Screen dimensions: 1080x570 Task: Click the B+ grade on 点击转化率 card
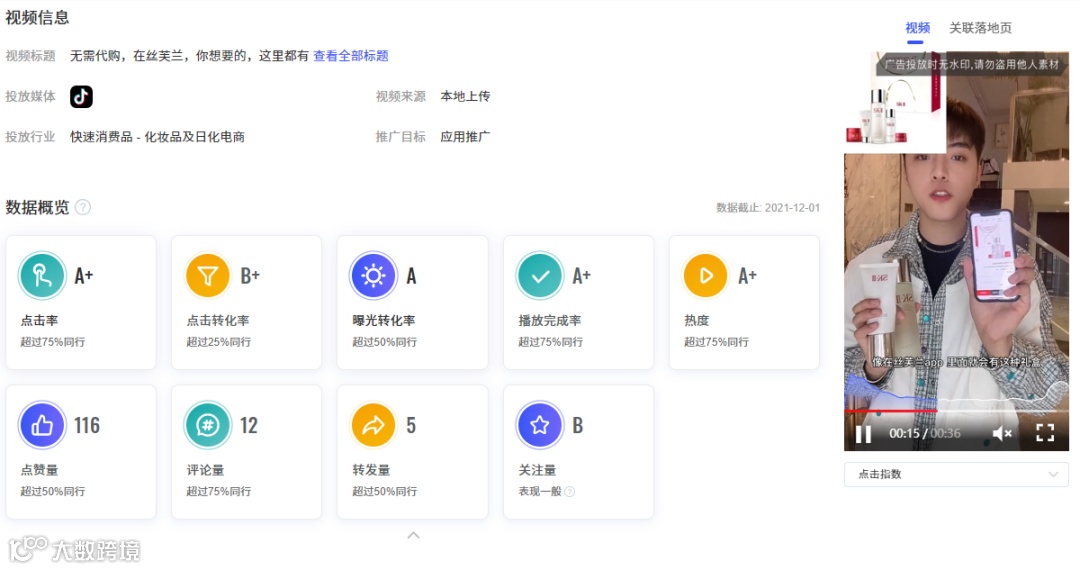point(250,276)
